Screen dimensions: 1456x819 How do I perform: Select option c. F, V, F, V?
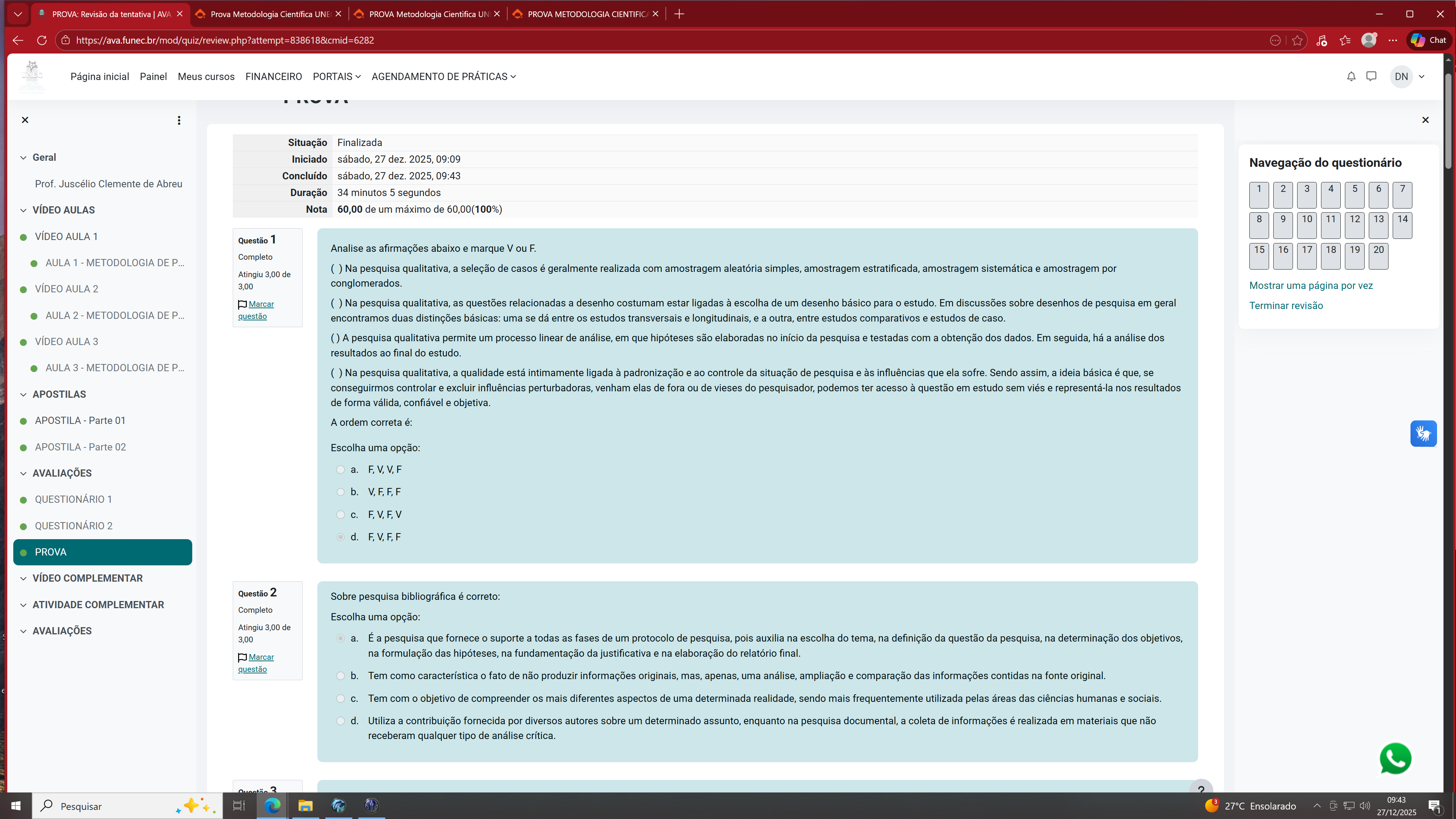pos(340,515)
